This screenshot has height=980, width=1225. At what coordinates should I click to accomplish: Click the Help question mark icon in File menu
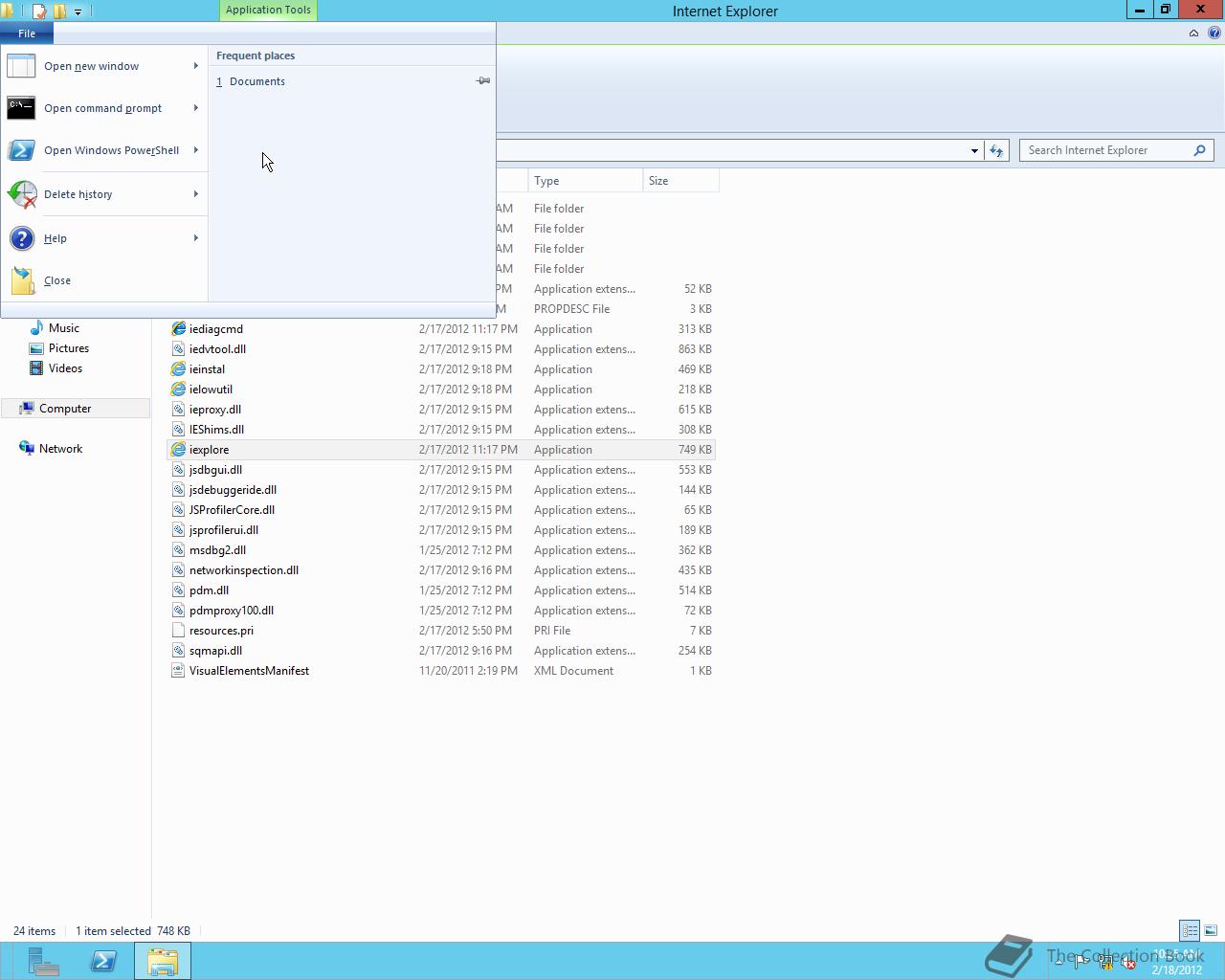21,238
